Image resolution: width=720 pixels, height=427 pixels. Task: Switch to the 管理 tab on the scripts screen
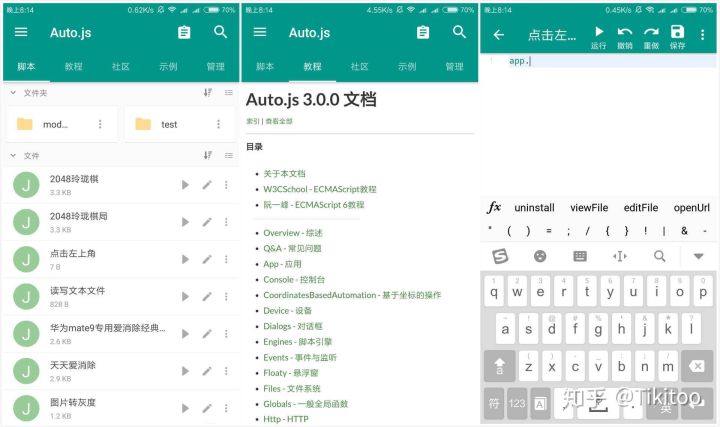215,67
